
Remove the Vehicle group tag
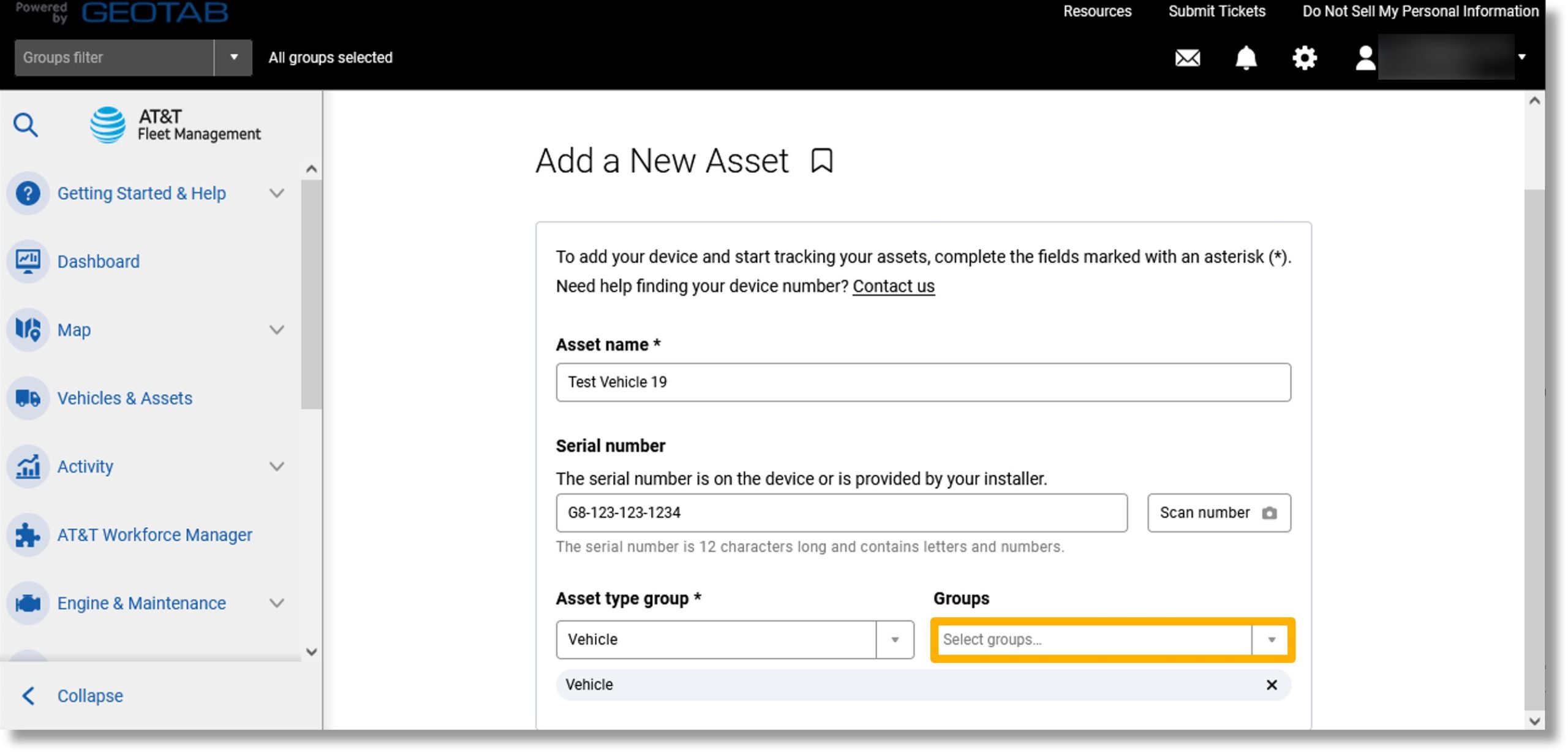1271,685
